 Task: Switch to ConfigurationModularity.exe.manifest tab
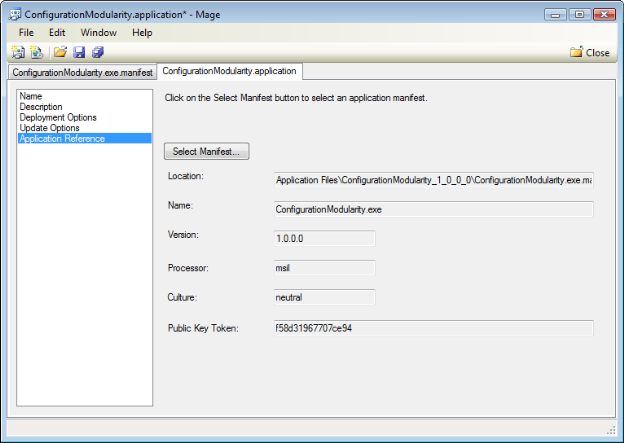click(x=82, y=72)
